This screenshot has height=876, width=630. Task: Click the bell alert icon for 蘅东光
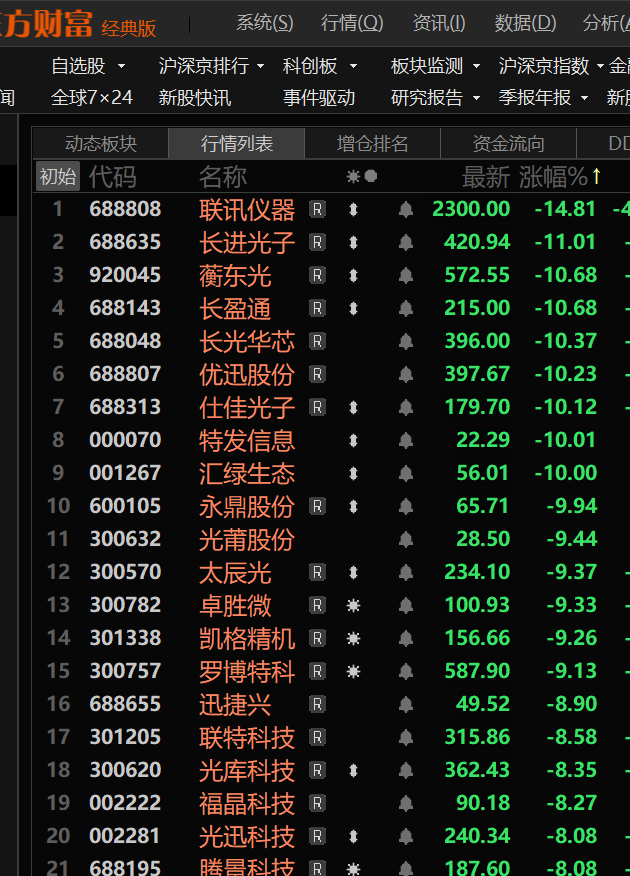[x=406, y=275]
